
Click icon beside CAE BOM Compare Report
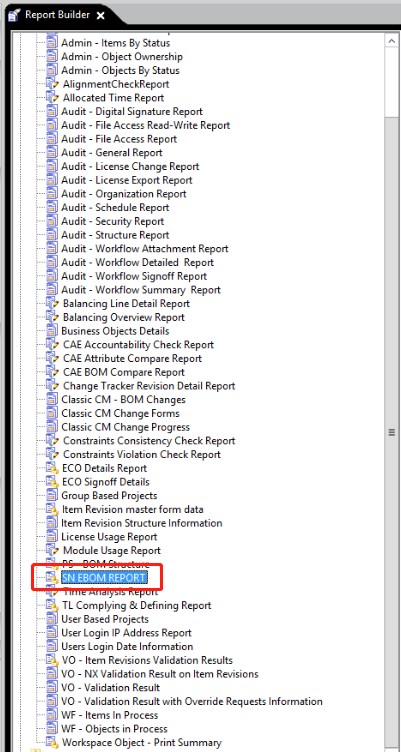52,372
